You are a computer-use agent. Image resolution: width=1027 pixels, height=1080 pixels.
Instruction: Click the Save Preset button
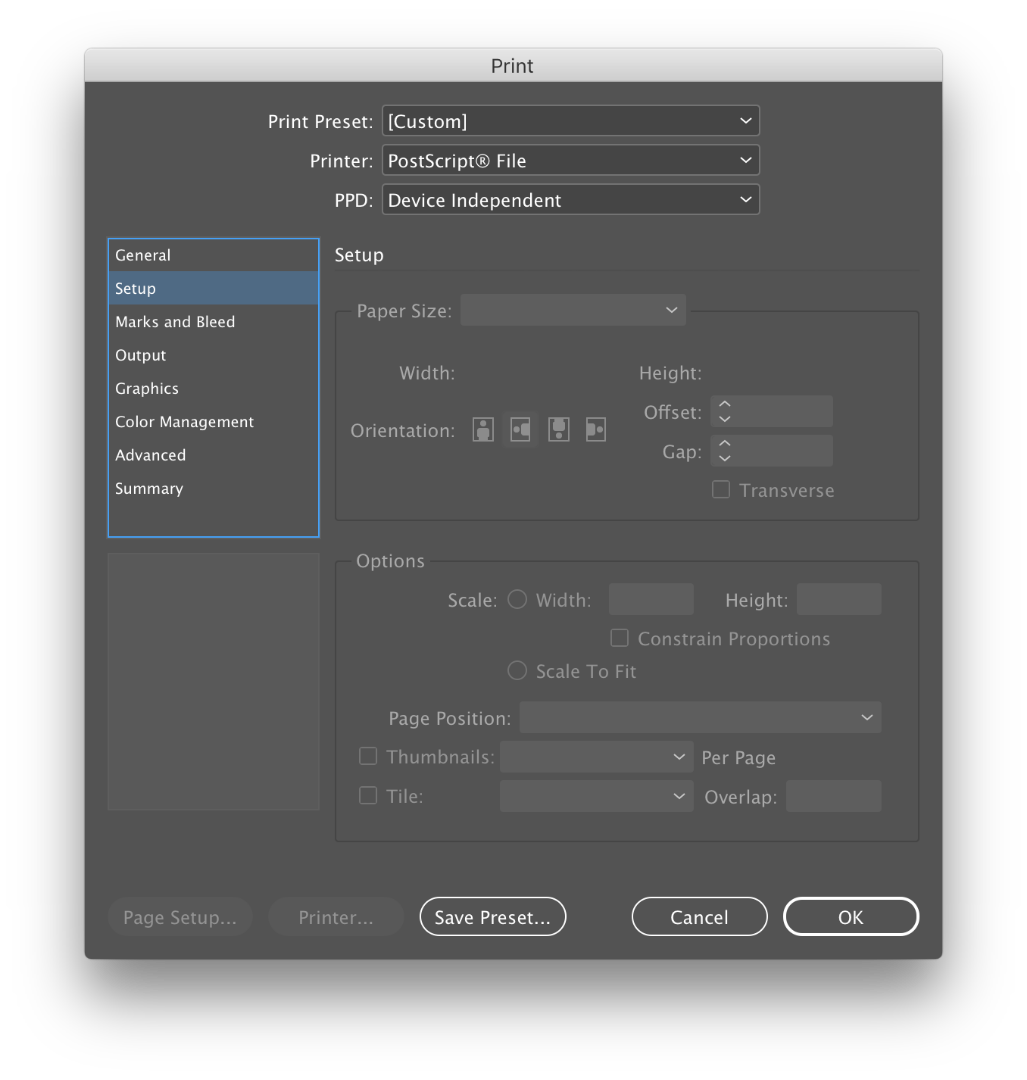point(492,917)
